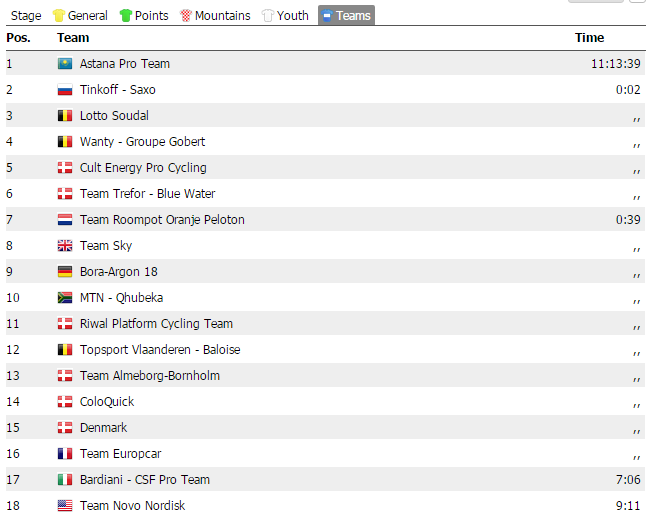The image size is (656, 525).
Task: Click Danish flag beside Denmark team
Action: click(x=65, y=428)
